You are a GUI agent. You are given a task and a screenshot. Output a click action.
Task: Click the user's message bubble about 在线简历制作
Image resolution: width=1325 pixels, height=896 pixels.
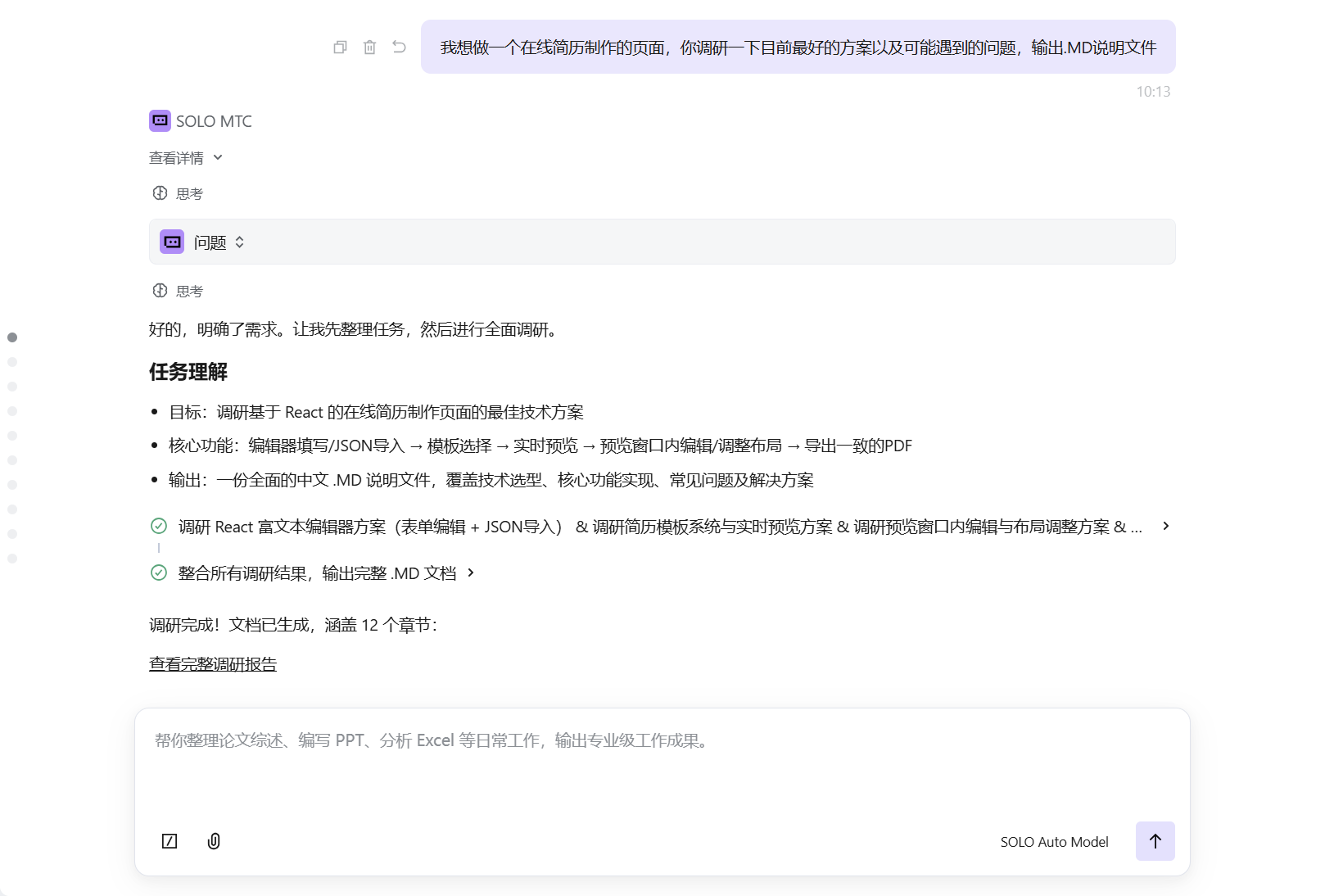[798, 48]
